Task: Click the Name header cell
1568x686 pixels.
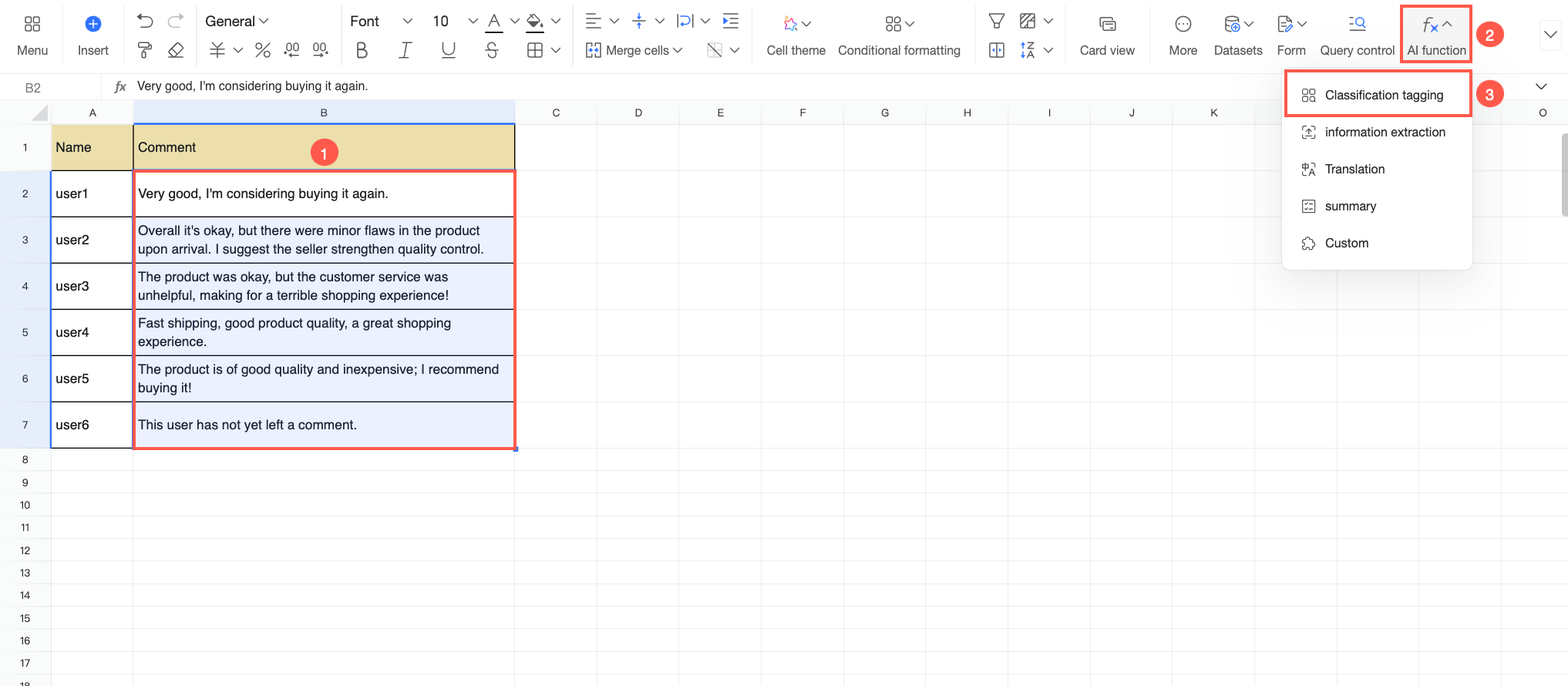Action: [x=93, y=147]
